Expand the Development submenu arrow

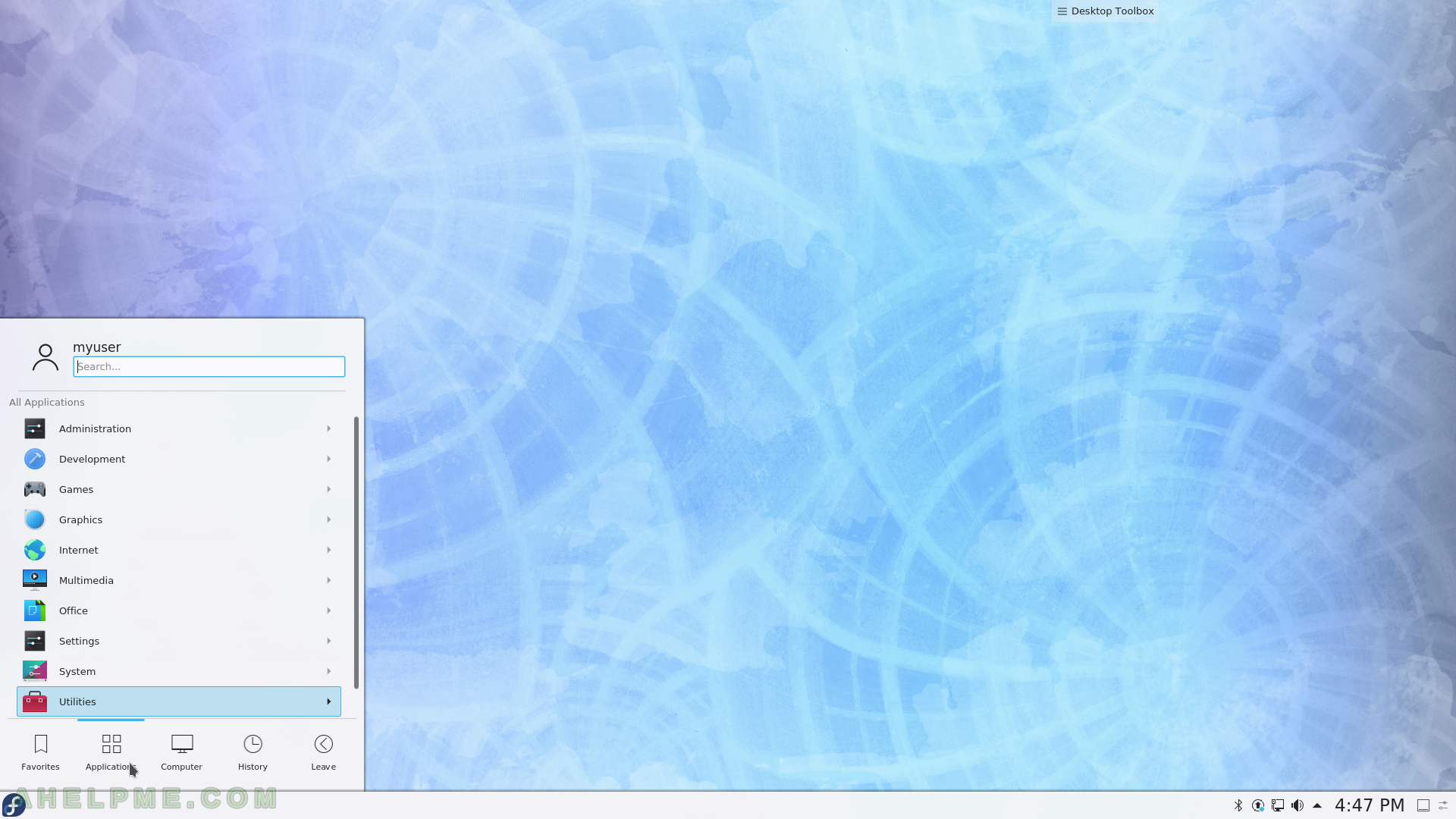point(329,459)
